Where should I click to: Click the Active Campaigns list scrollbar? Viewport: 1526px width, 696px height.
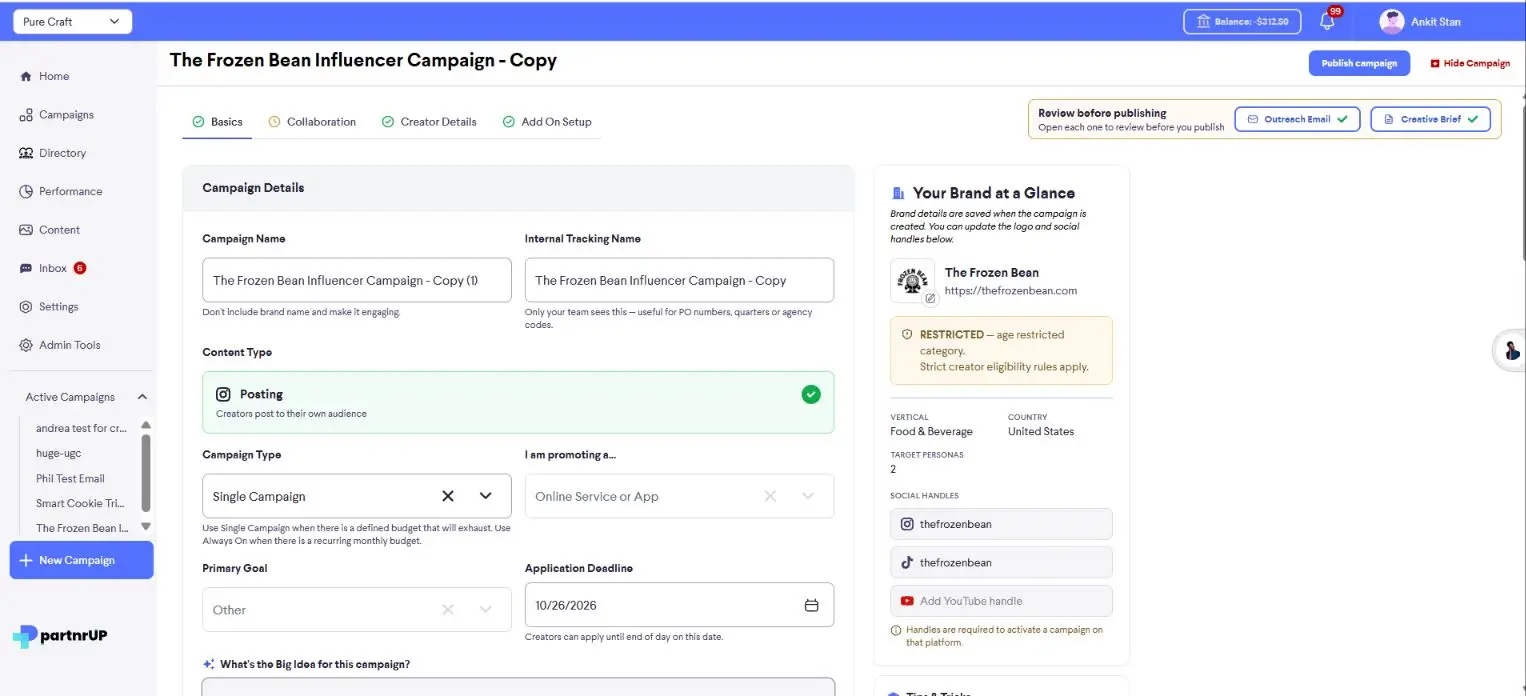pos(146,473)
